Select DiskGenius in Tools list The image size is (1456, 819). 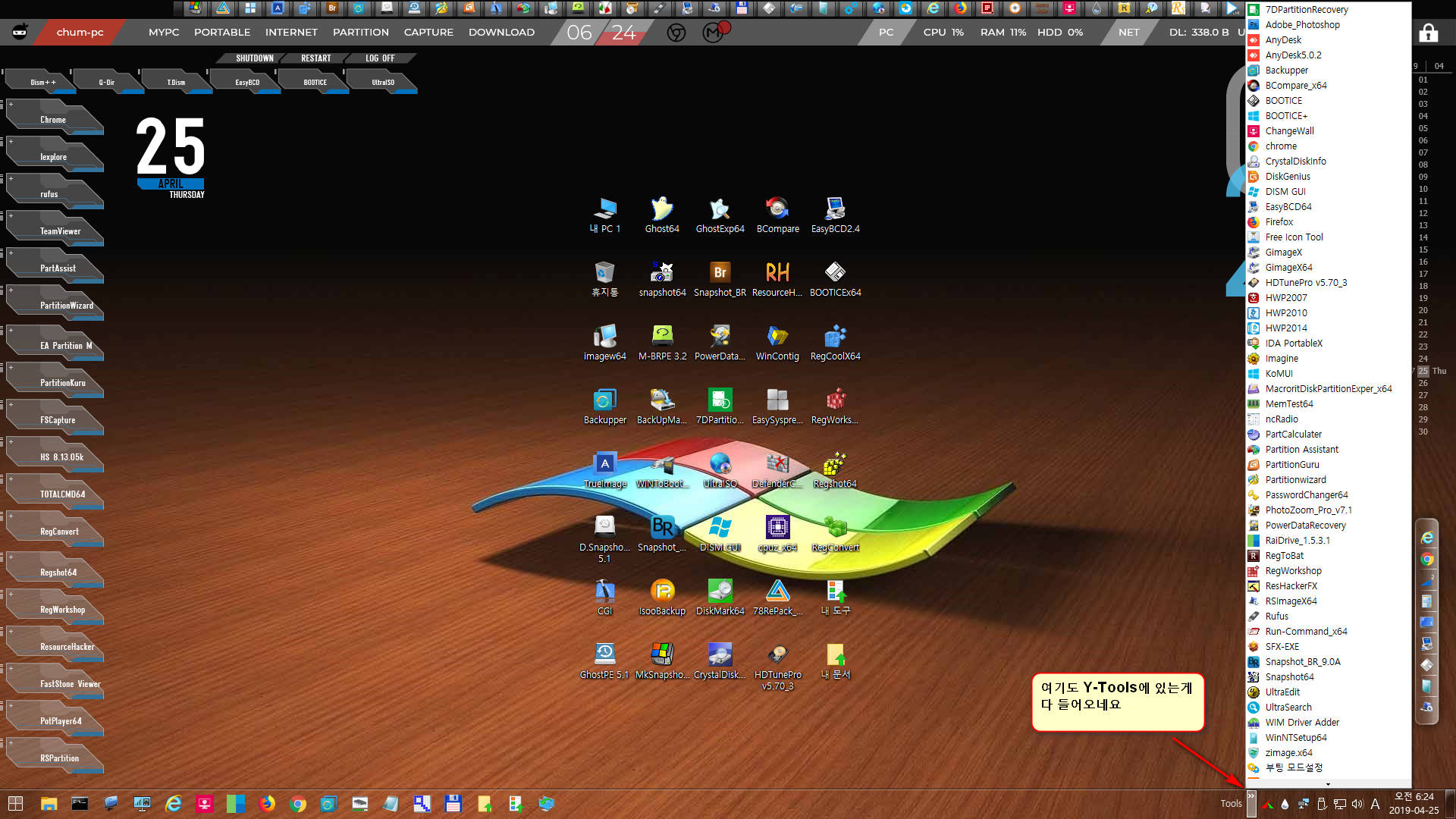click(x=1328, y=177)
